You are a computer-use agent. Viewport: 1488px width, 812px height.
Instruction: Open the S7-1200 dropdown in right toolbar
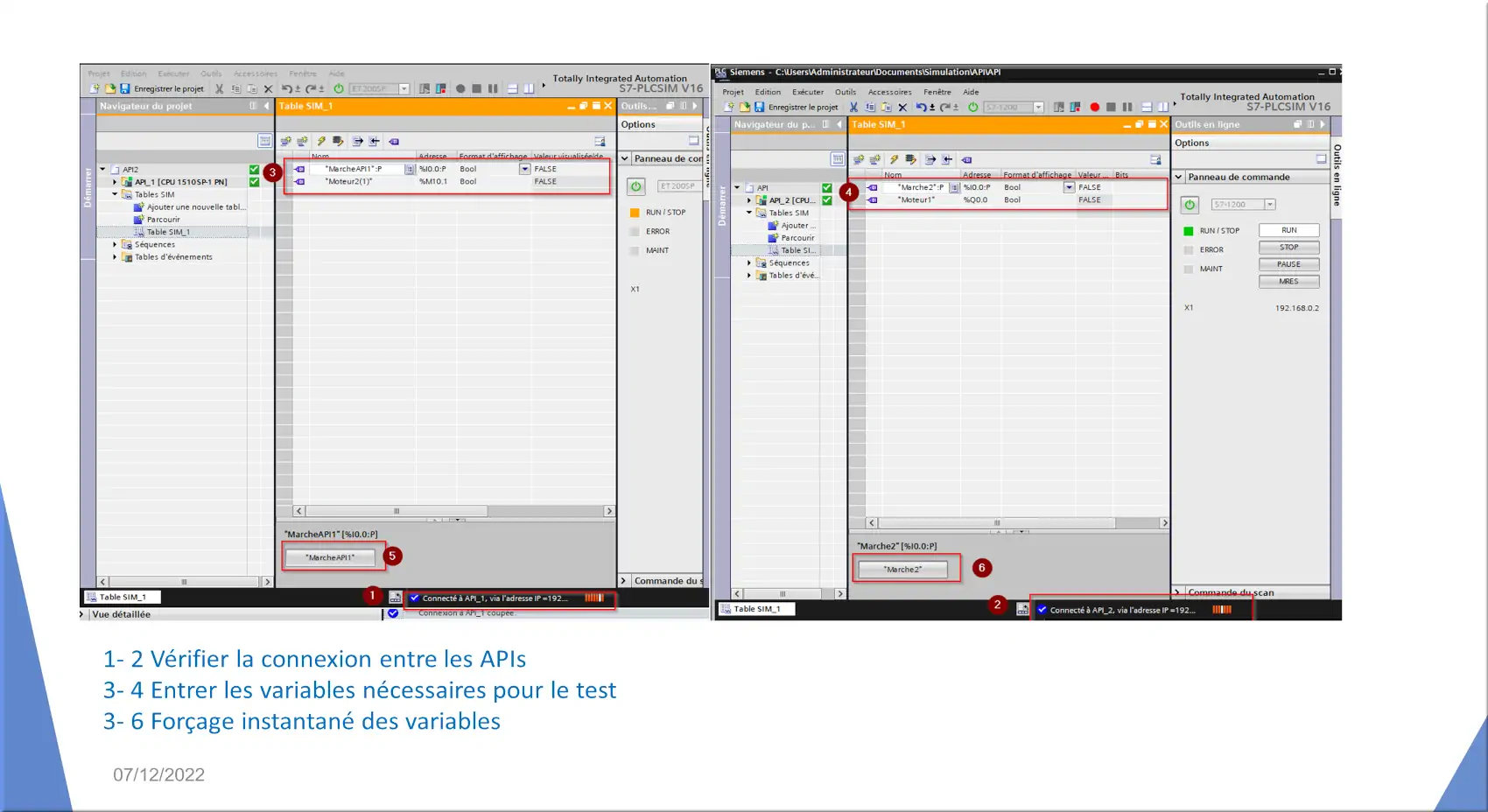tap(1039, 107)
